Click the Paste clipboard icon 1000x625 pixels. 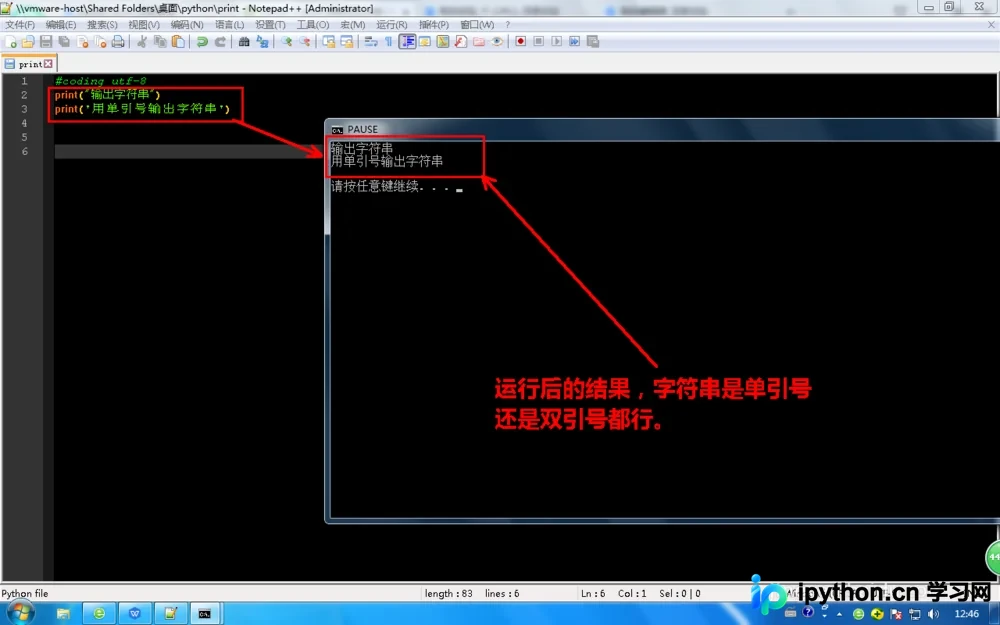coord(178,41)
